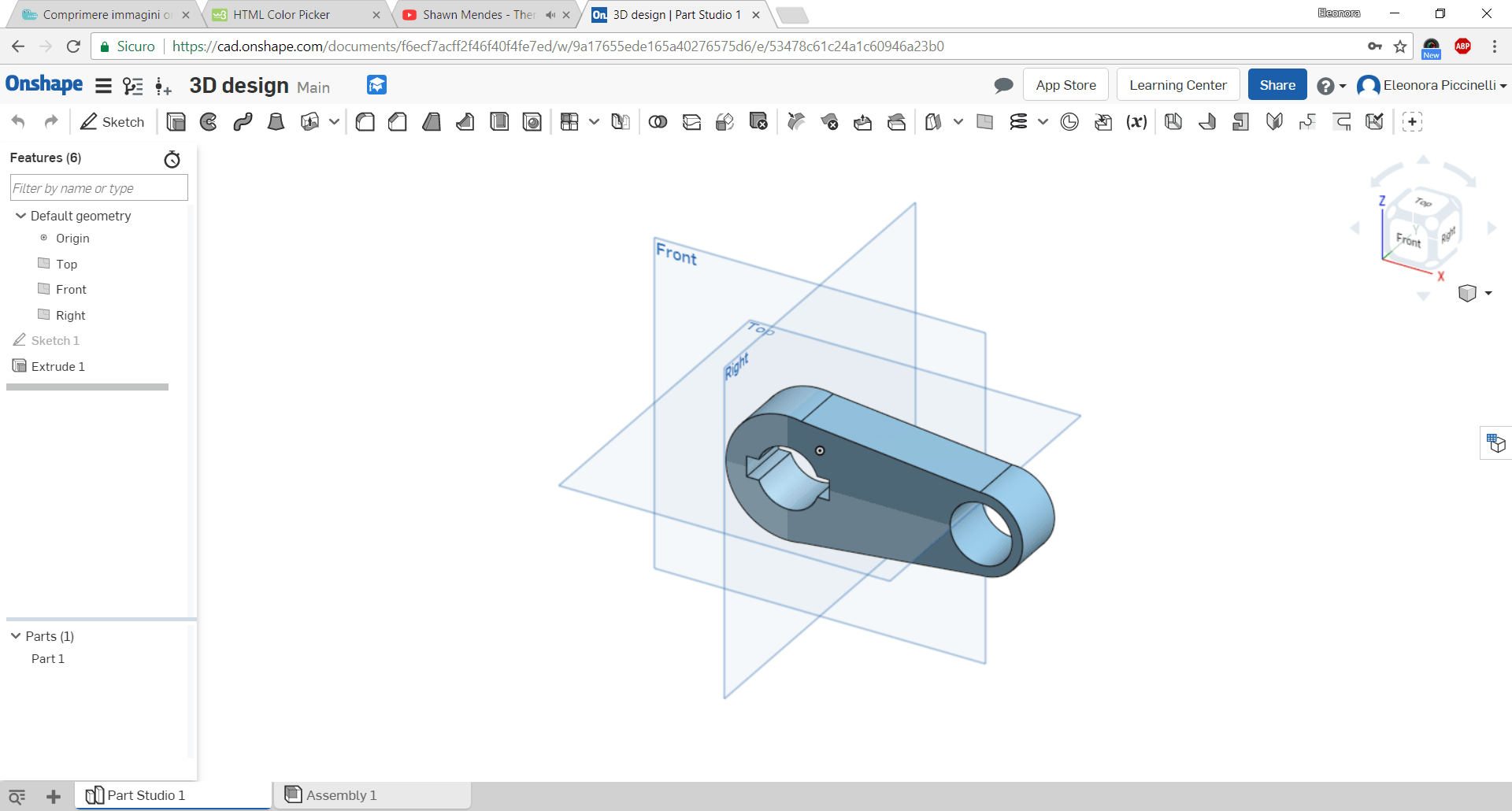This screenshot has height=811, width=1512.
Task: Select the Transform tool
Action: click(724, 122)
